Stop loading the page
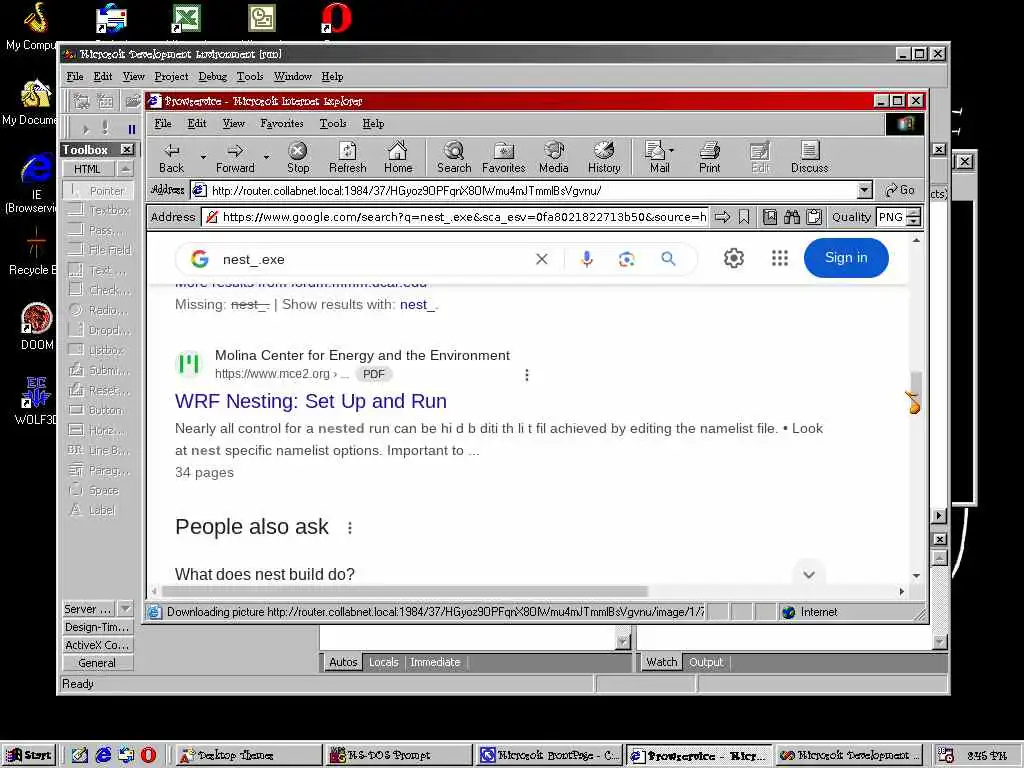Image resolution: width=1024 pixels, height=768 pixels. pos(298,158)
